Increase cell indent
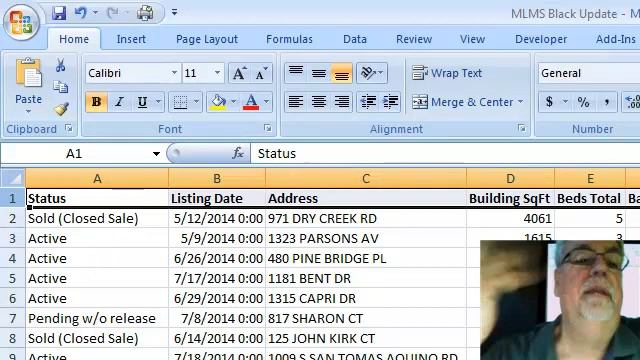This screenshot has width=640, height=360. pos(391,102)
